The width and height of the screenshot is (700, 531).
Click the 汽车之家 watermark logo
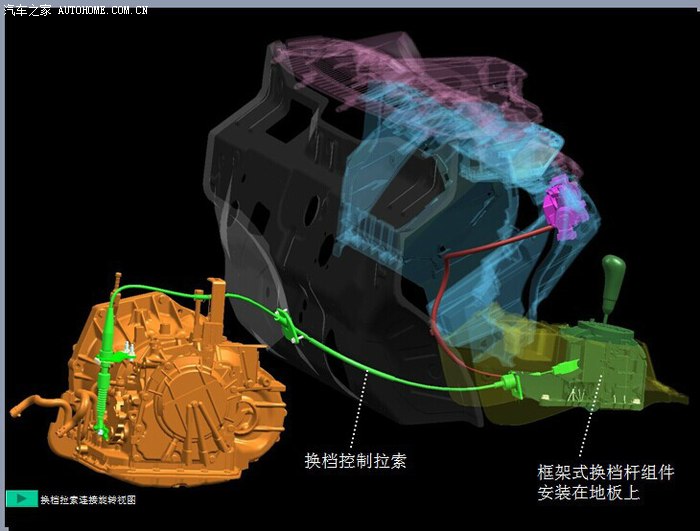tap(25, 9)
